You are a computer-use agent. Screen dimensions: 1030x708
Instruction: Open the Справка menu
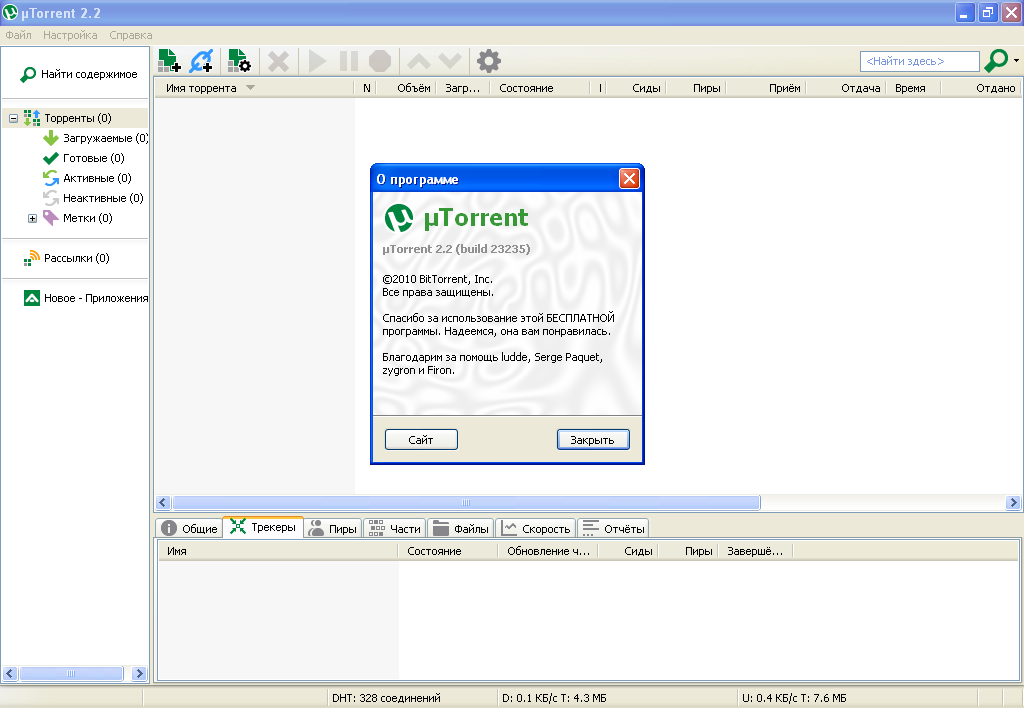[x=131, y=35]
